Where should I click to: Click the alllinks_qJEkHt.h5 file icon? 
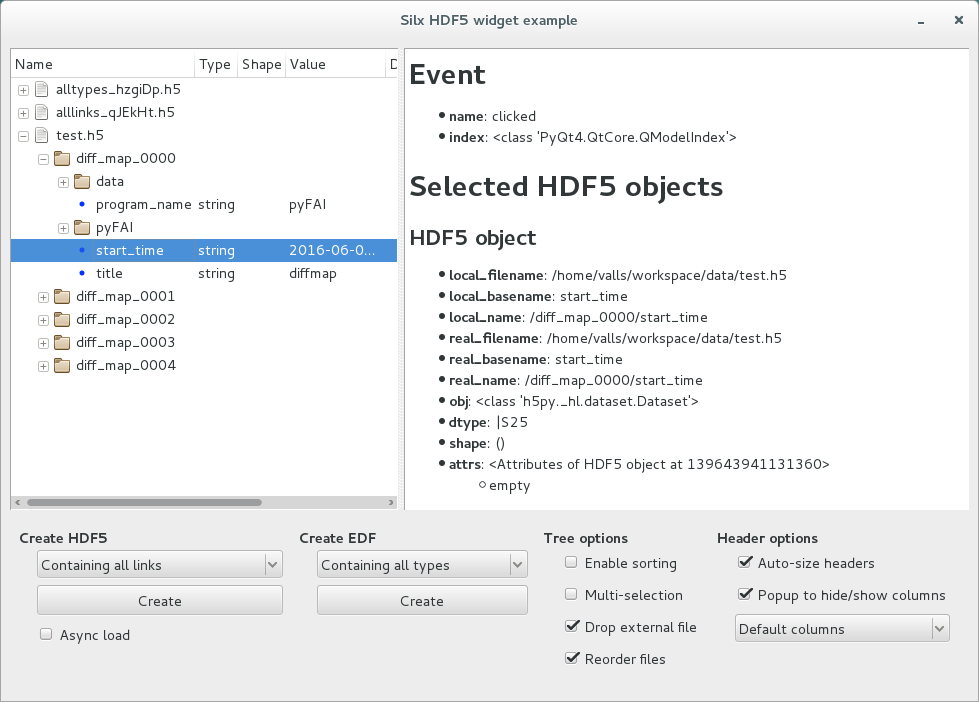(x=42, y=113)
